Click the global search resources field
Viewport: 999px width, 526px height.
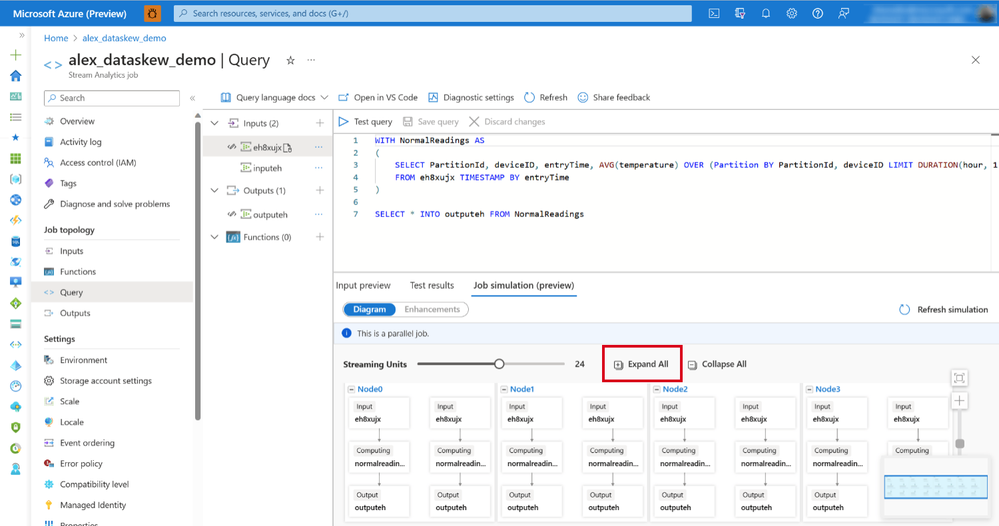(x=433, y=13)
